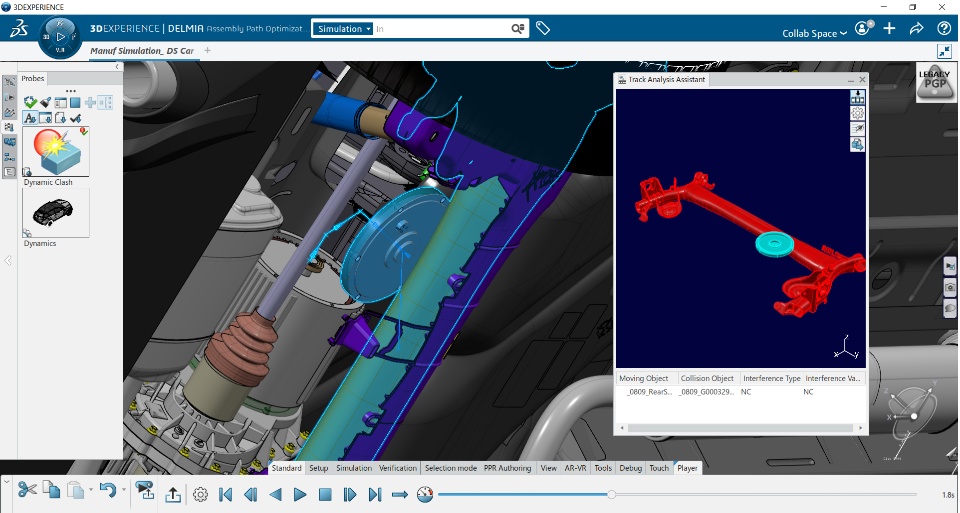The height and width of the screenshot is (513, 960).
Task: Switch to the Setup tab
Action: coord(318,468)
